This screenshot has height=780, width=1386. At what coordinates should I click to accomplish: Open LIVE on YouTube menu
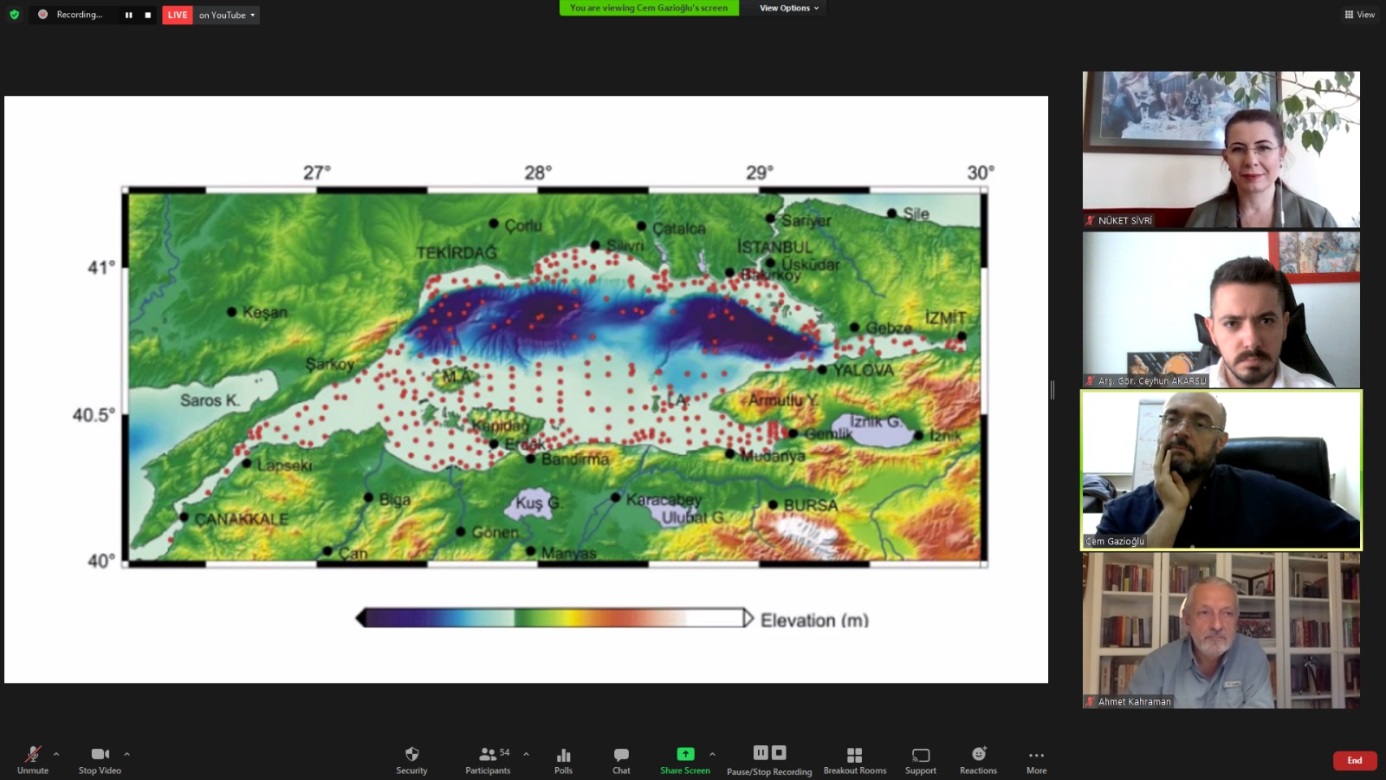point(226,15)
